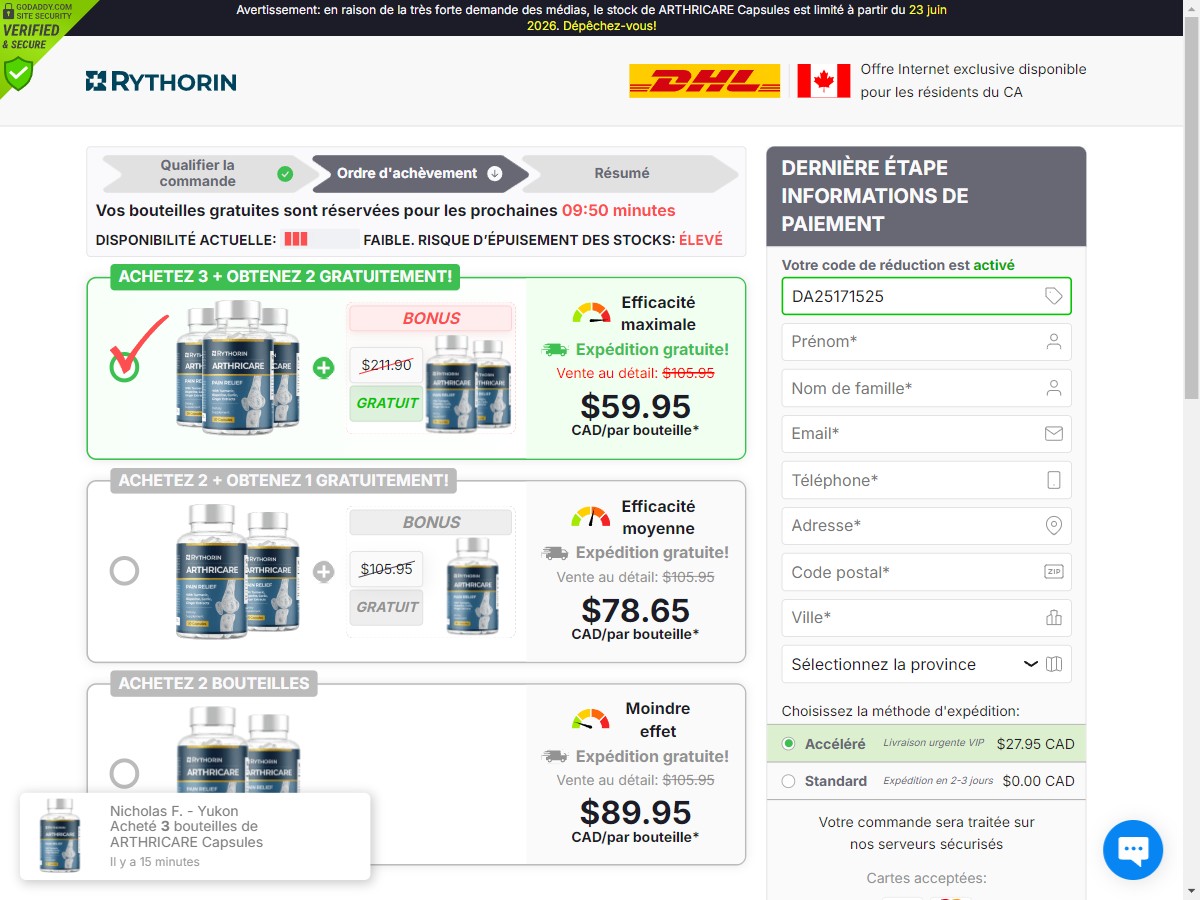The width and height of the screenshot is (1200, 900).
Task: Go to Résumé step
Action: 630,173
